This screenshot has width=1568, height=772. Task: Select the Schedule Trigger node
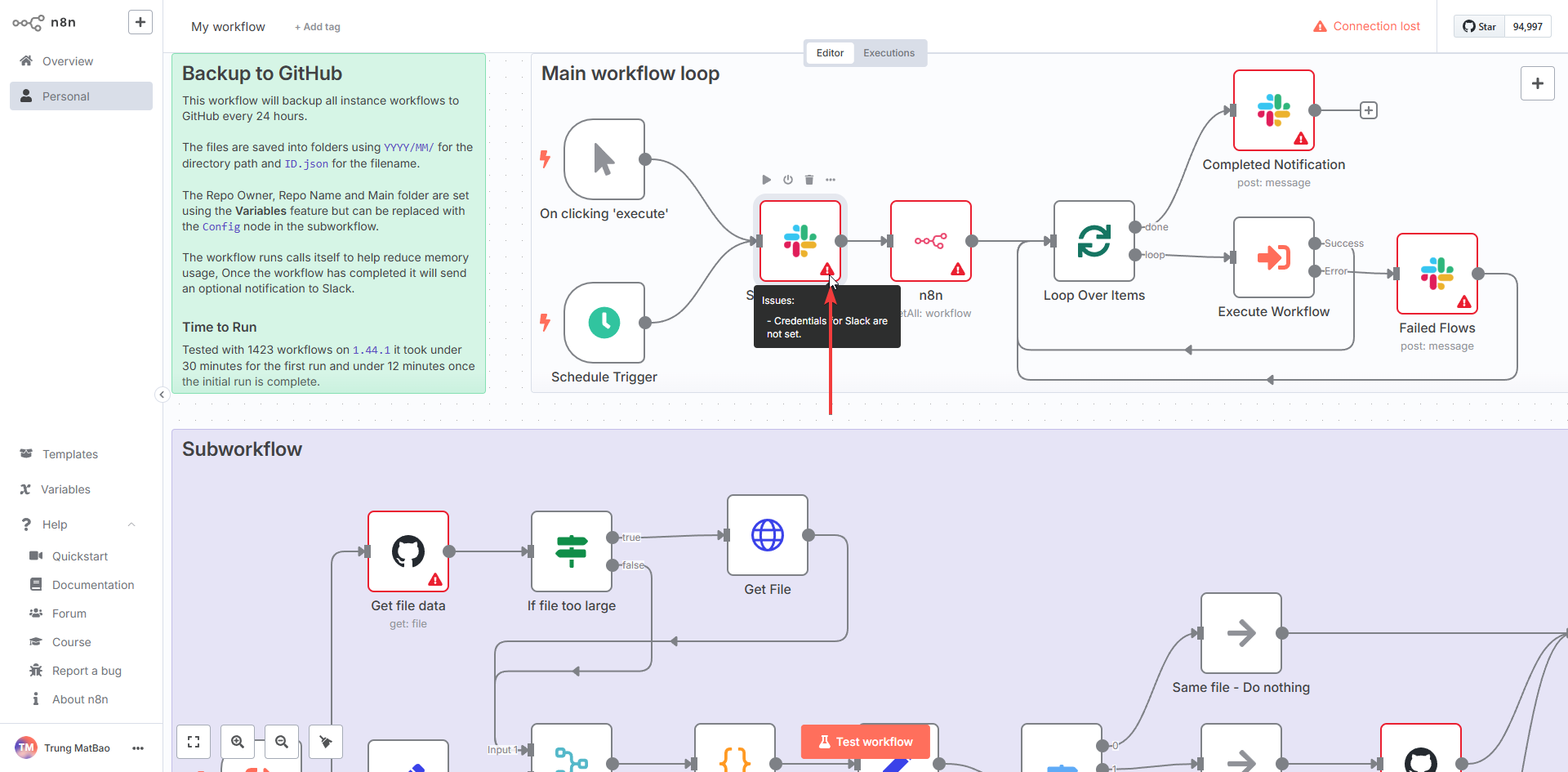(x=604, y=323)
